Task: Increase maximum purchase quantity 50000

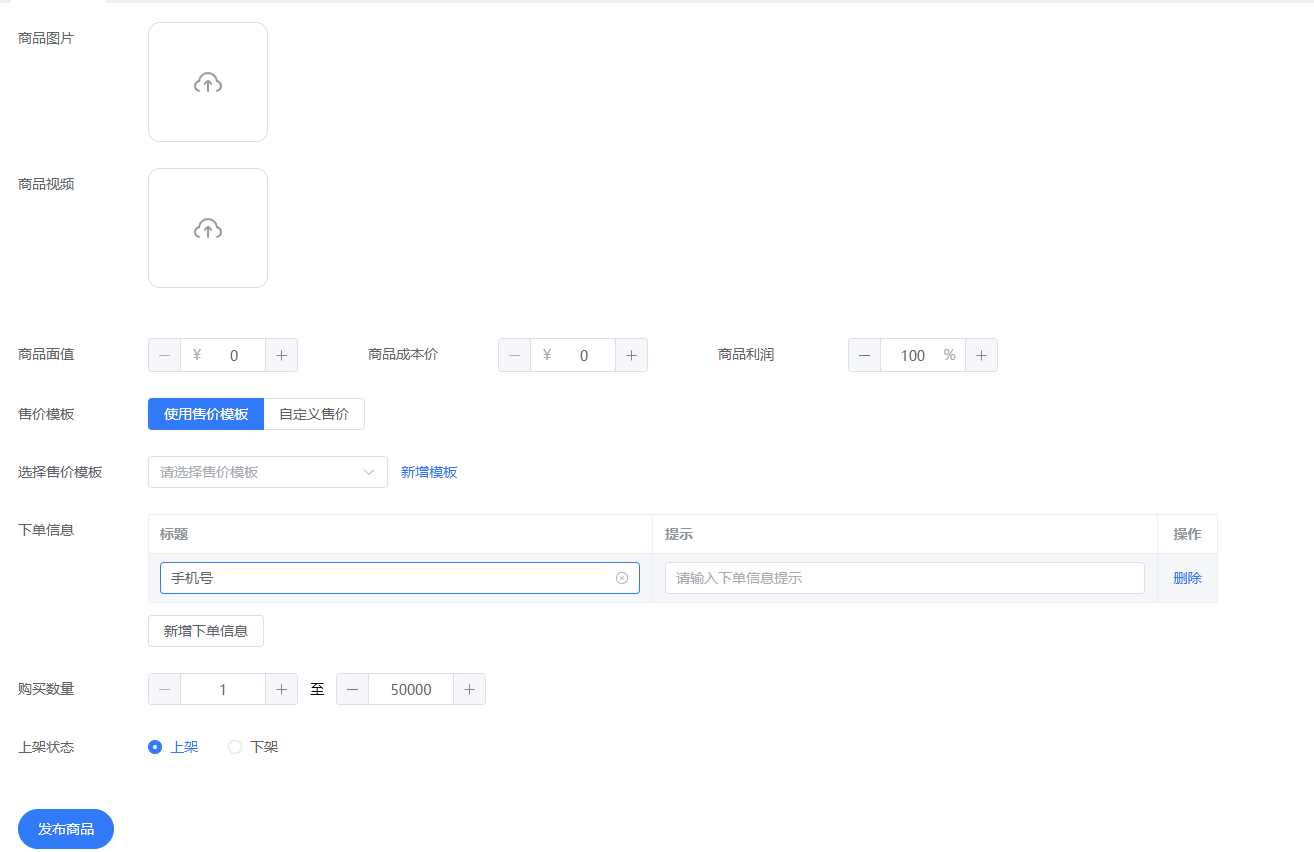Action: 469,689
